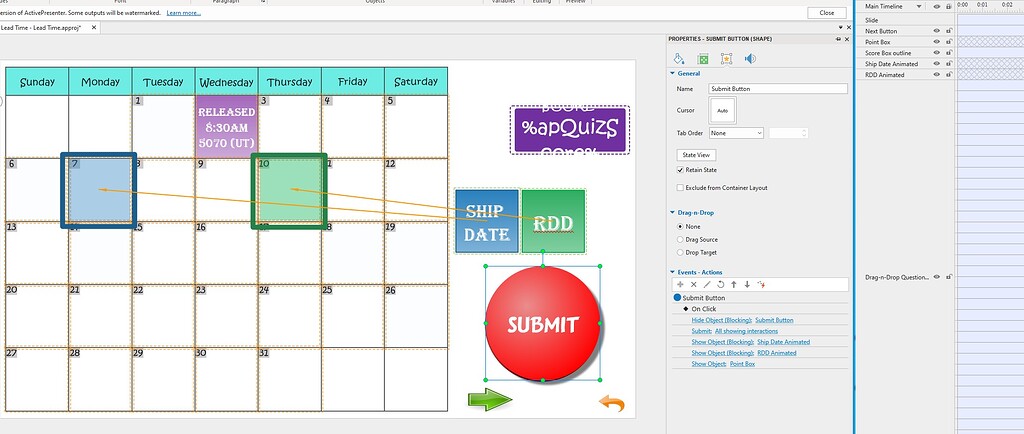Screen dimensions: 1024x434
Task: Click the green next arrow on the slide
Action: click(490, 399)
